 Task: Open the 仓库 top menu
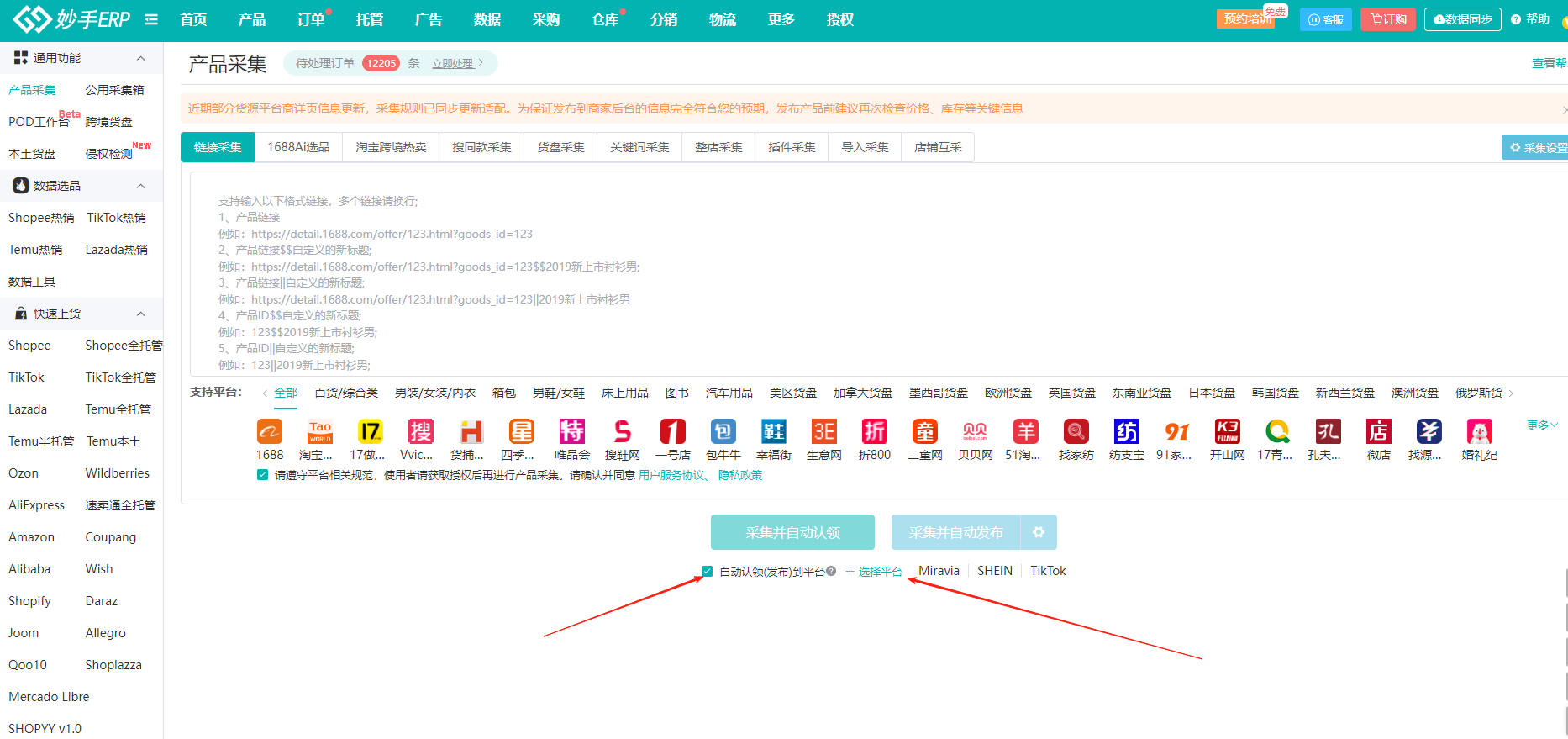tap(605, 19)
